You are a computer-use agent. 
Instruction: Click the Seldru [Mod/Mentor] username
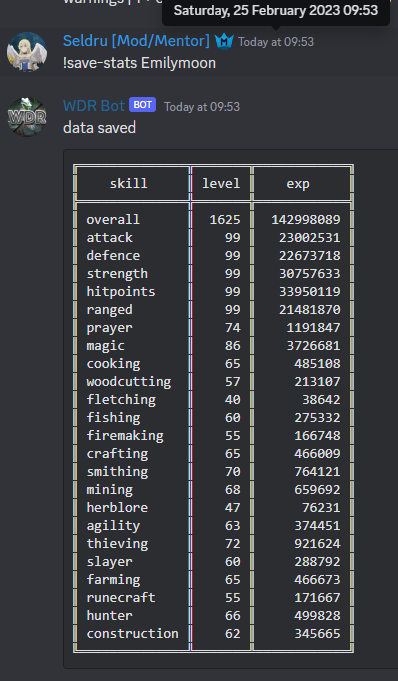[136, 41]
